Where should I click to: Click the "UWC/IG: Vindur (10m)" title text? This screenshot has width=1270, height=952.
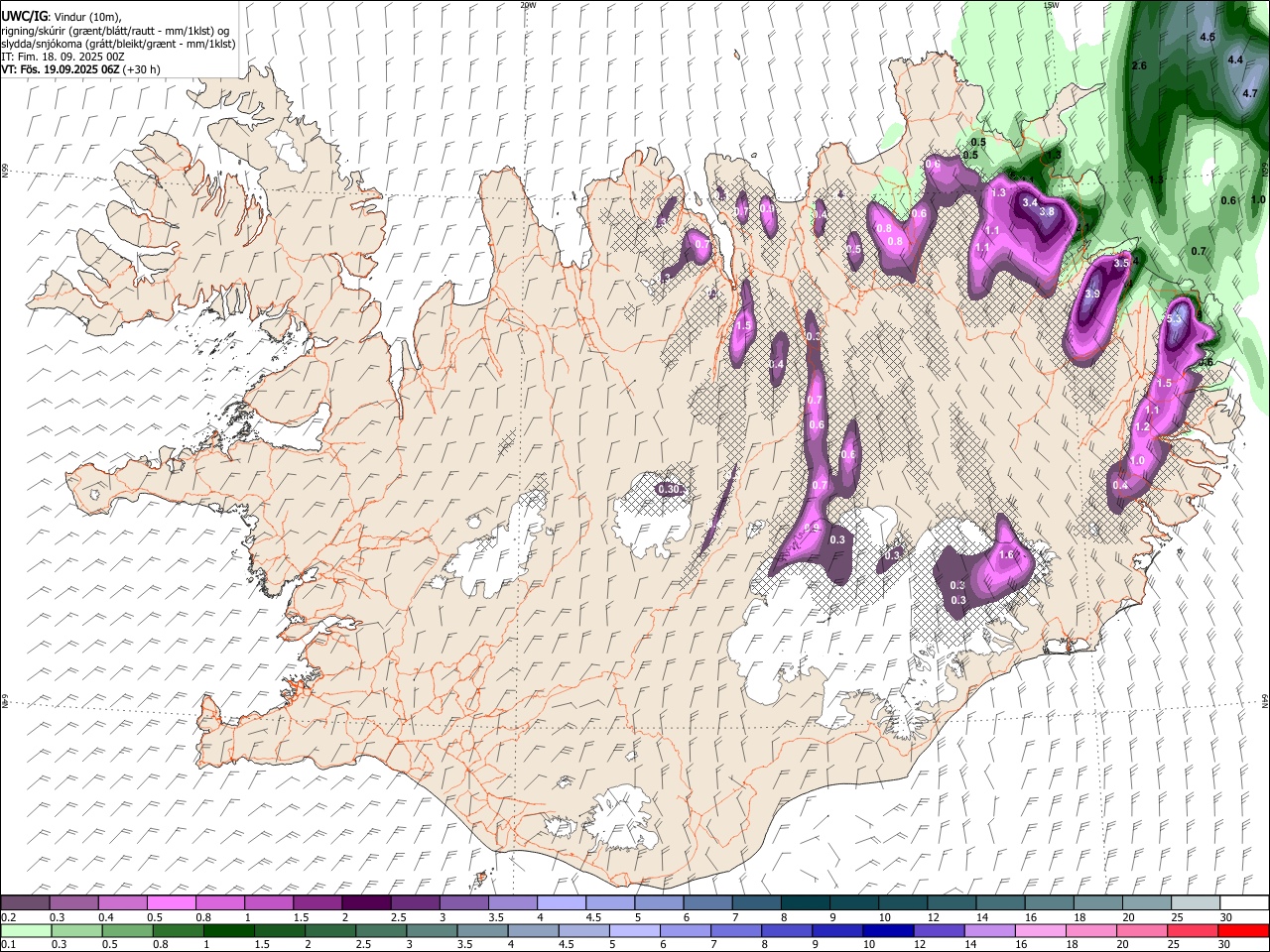[x=63, y=17]
